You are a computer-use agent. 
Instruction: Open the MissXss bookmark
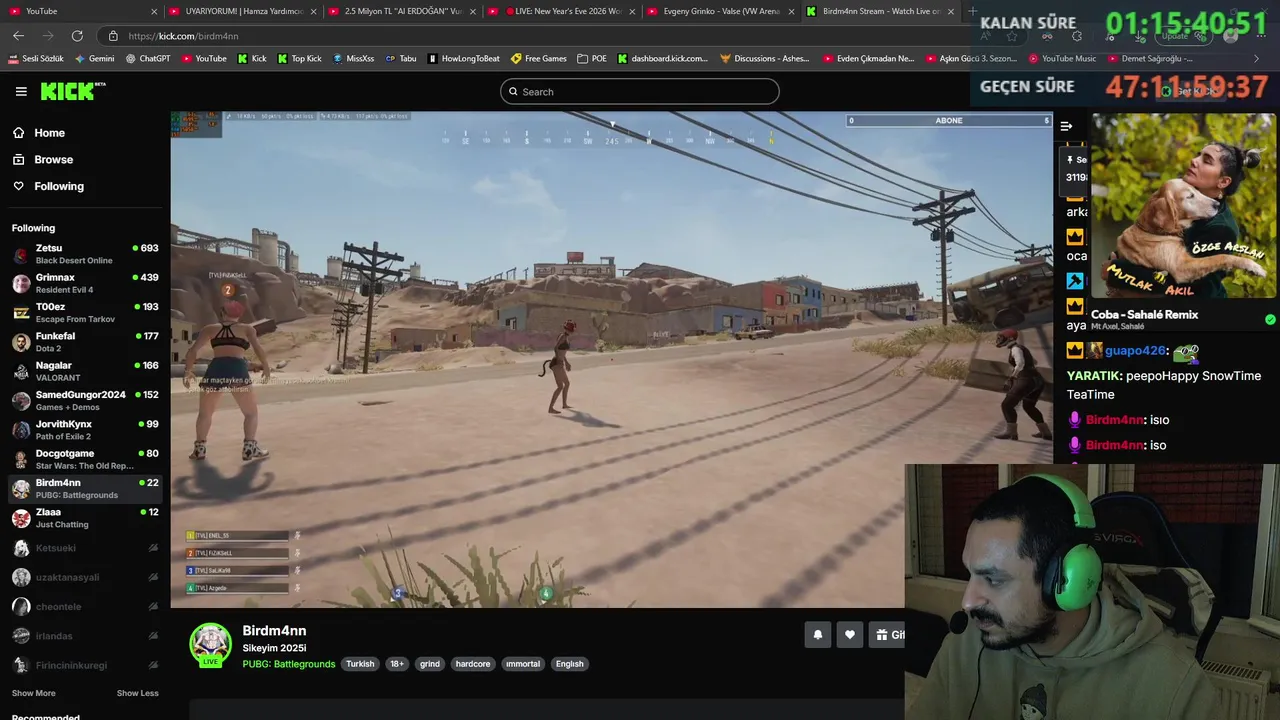pyautogui.click(x=353, y=59)
